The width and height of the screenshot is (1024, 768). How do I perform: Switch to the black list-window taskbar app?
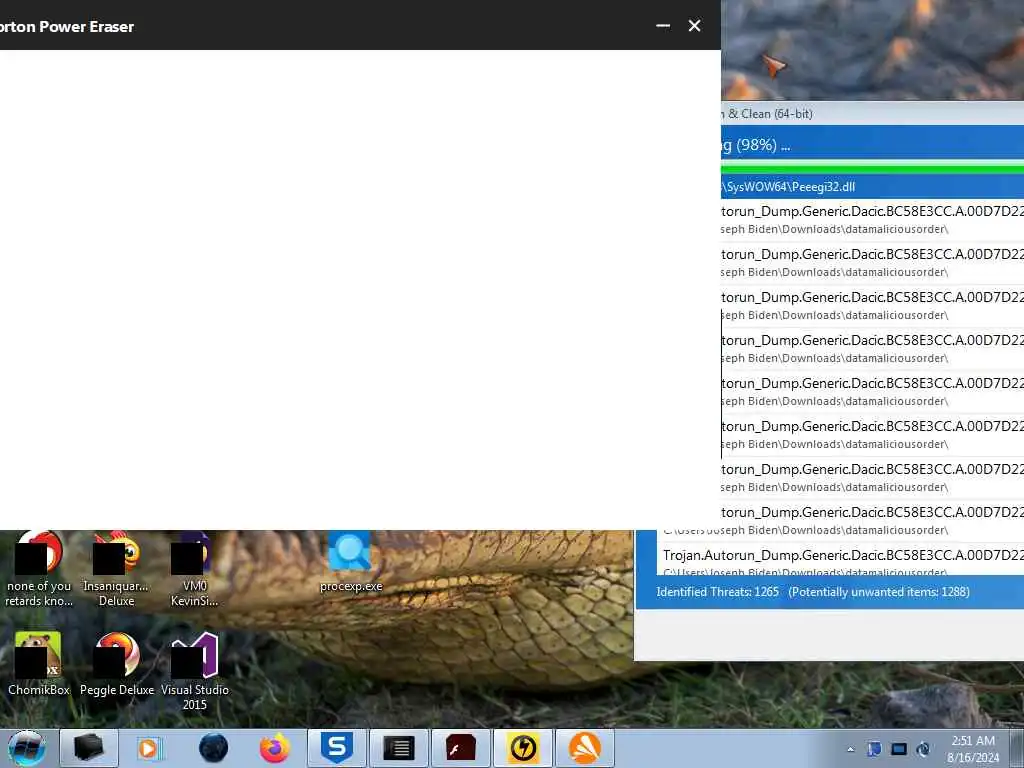click(398, 748)
